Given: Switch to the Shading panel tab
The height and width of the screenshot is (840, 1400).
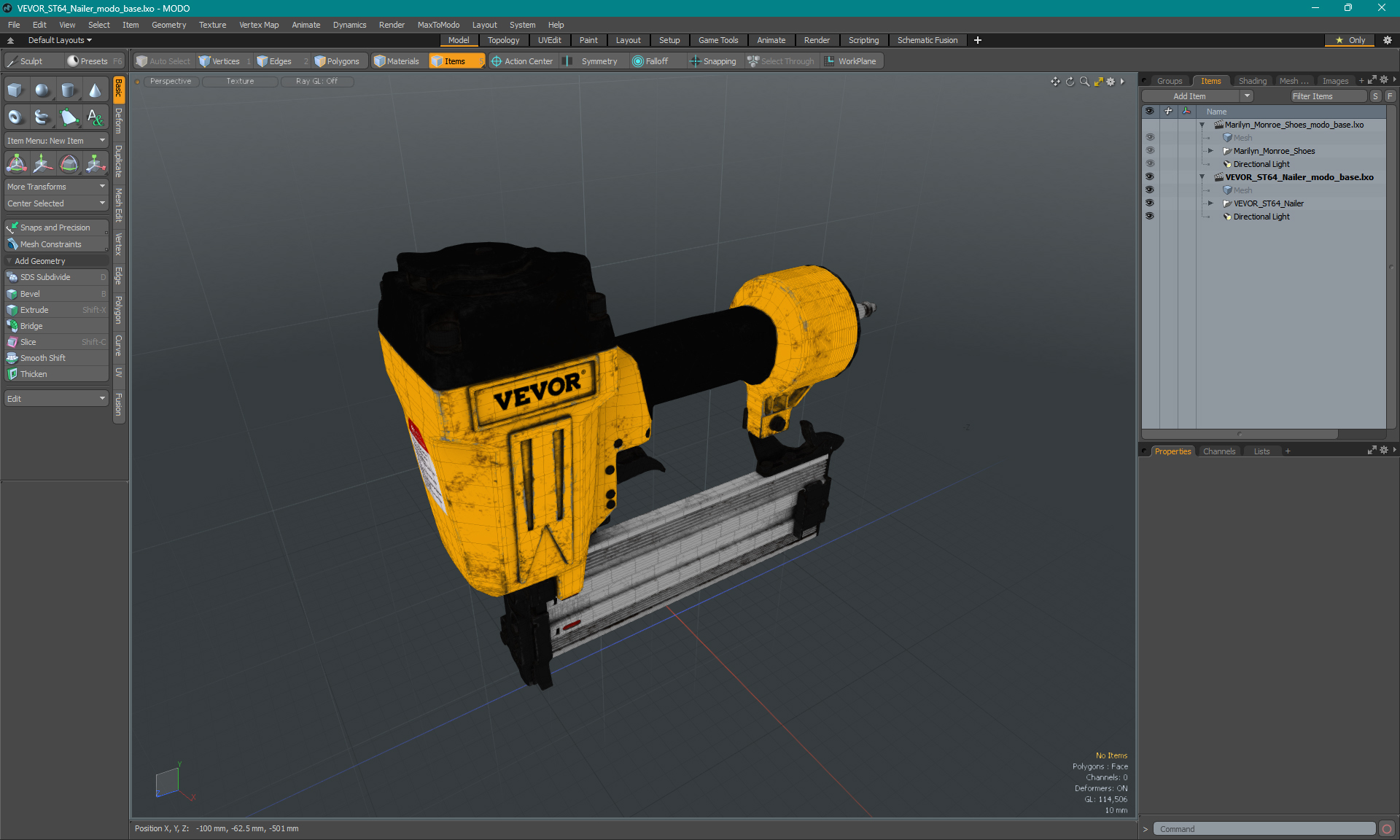Looking at the screenshot, I should coord(1252,81).
